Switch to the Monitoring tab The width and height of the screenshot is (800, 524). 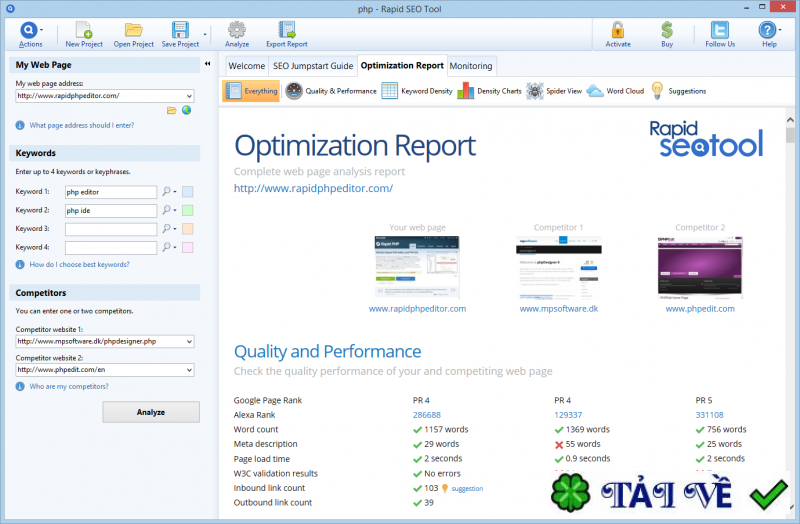click(x=471, y=66)
